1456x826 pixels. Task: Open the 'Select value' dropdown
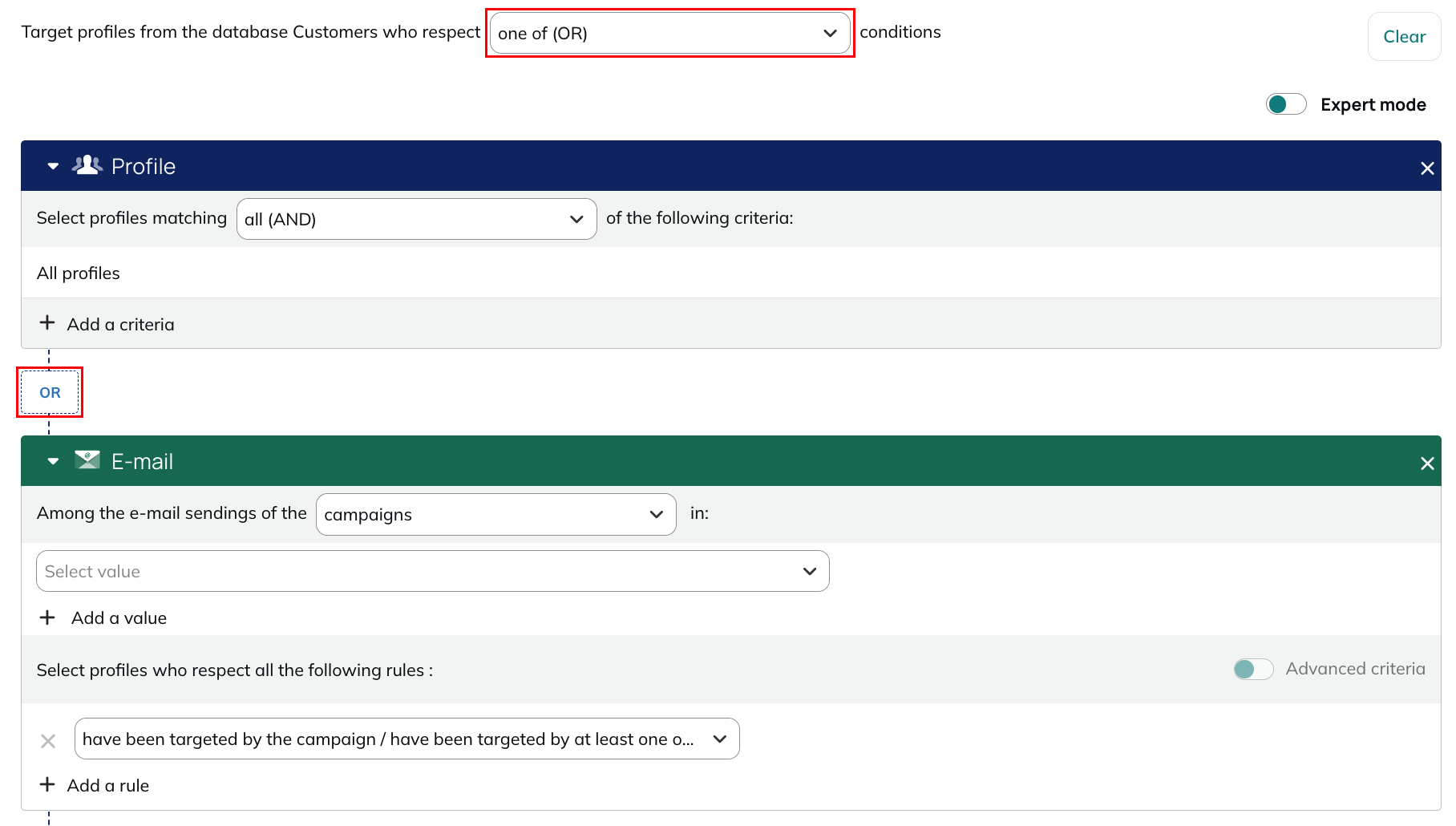[x=432, y=571]
